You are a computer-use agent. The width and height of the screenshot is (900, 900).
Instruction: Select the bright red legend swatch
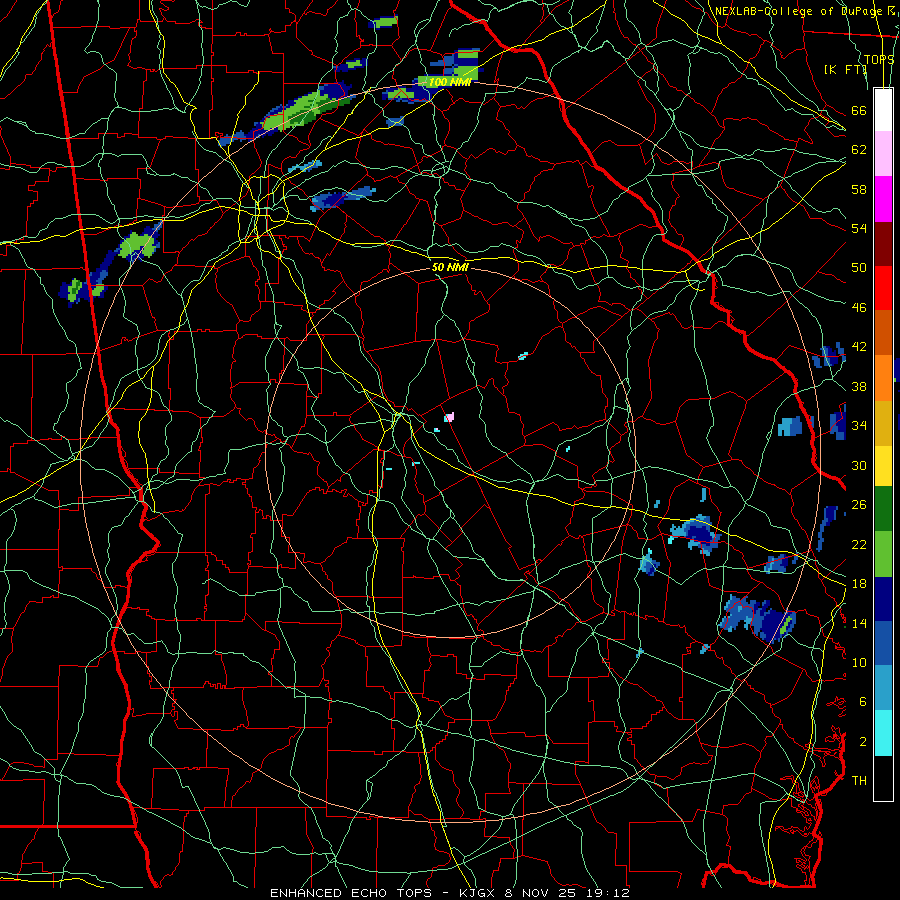[883, 288]
